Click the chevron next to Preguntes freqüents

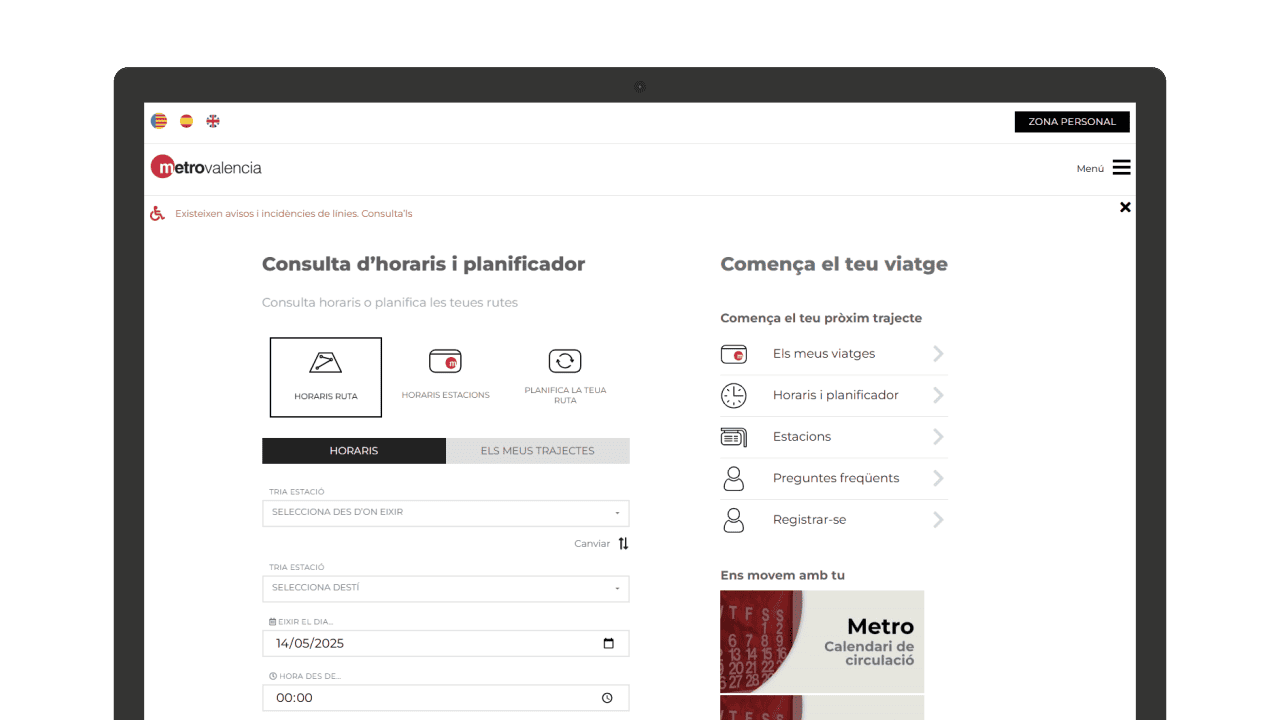pos(938,478)
